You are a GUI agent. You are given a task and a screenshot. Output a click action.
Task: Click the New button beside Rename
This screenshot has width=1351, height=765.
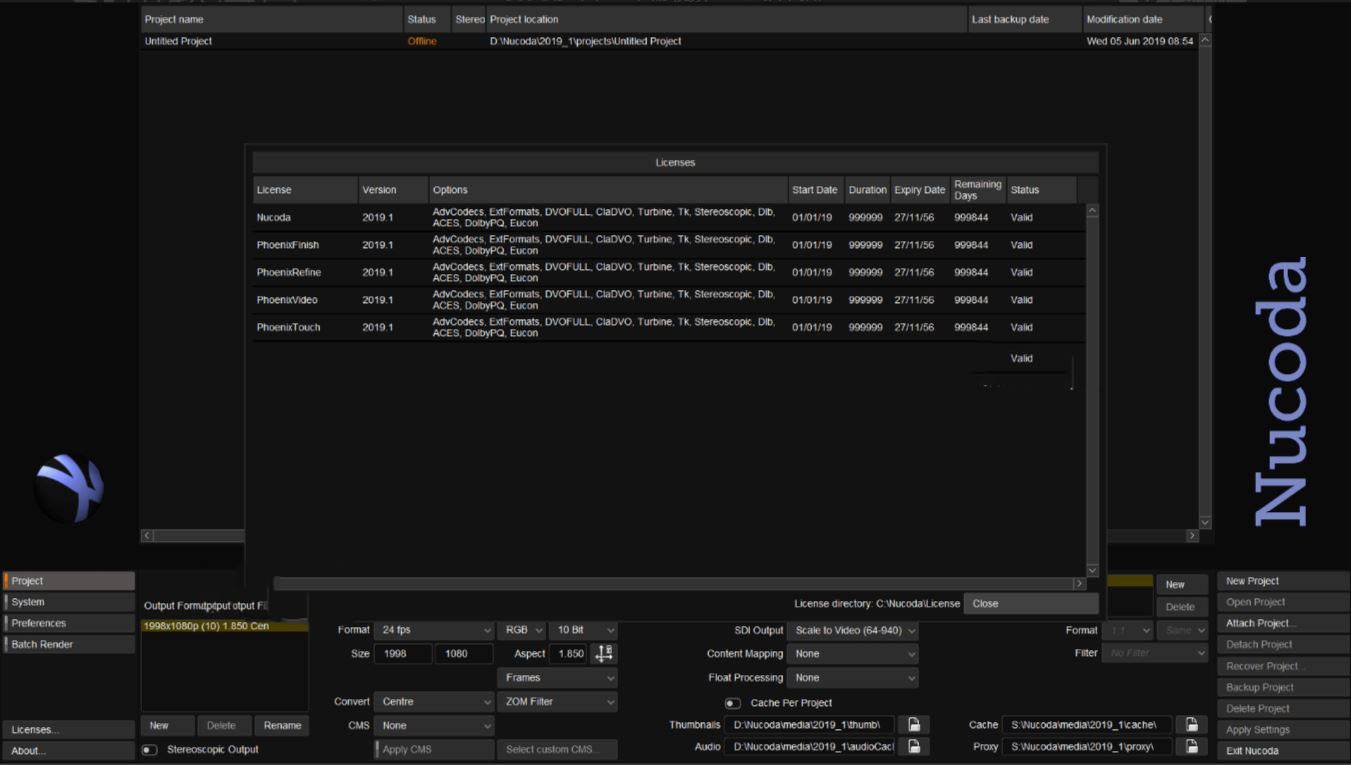click(168, 726)
